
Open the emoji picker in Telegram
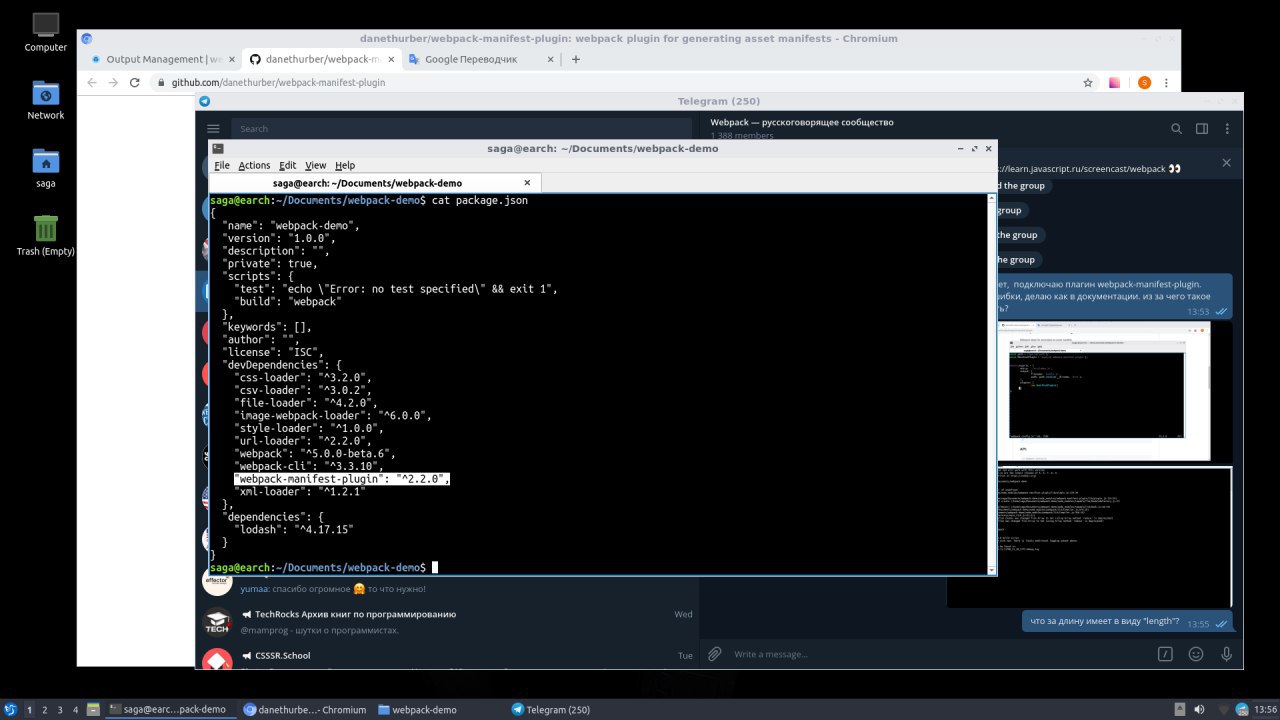coord(1196,654)
